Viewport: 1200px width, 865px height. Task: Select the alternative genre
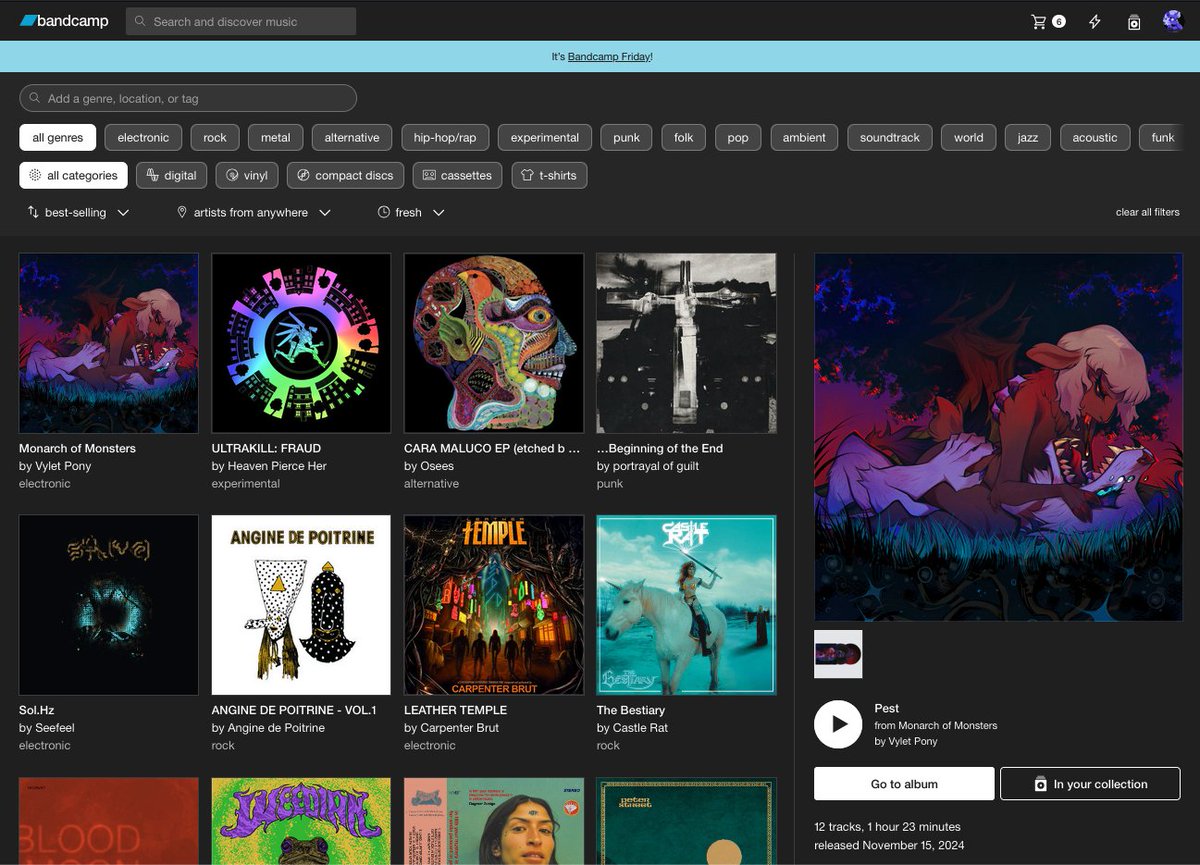pyautogui.click(x=352, y=137)
